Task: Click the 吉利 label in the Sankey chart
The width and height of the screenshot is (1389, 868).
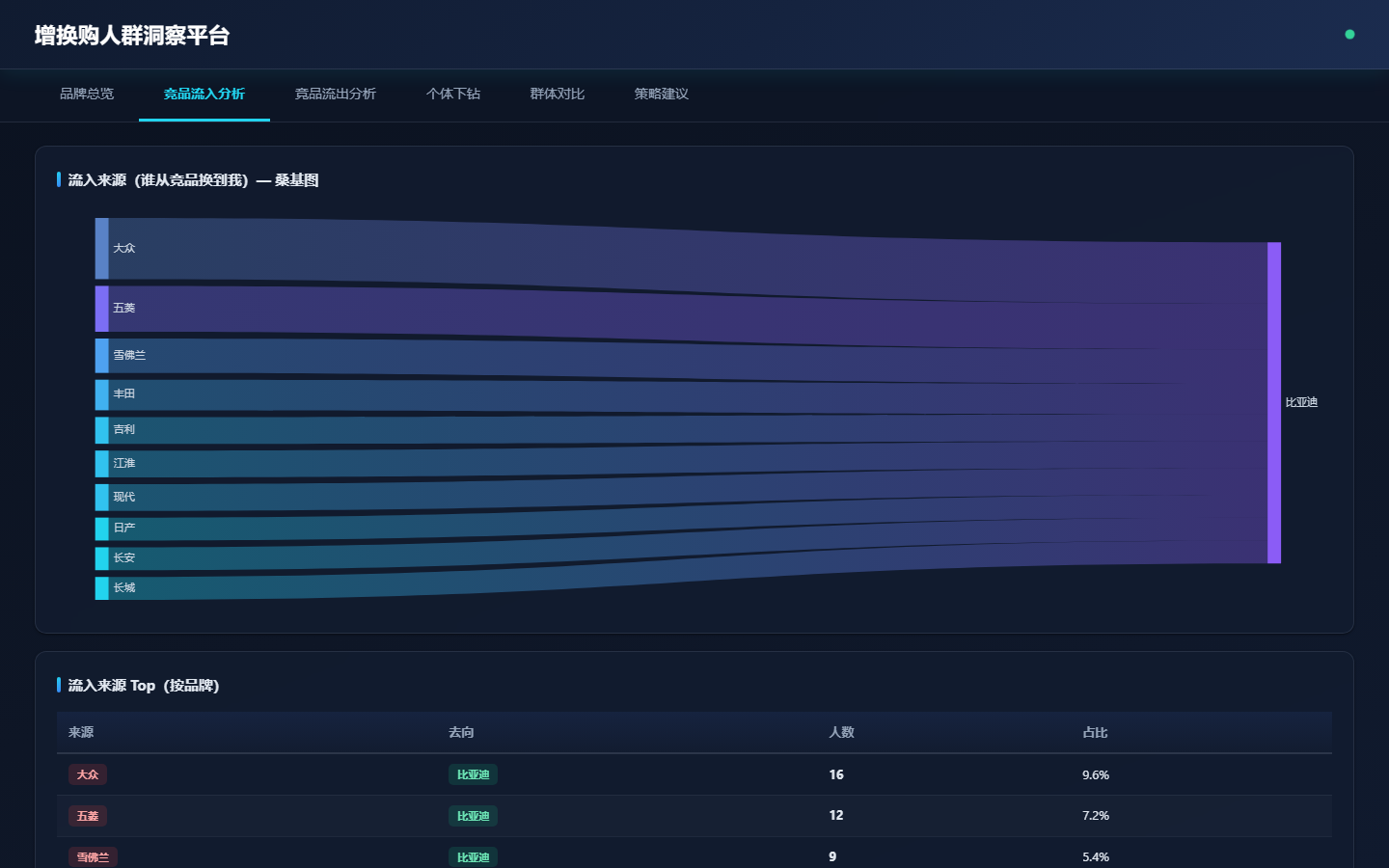Action: pyautogui.click(x=124, y=429)
